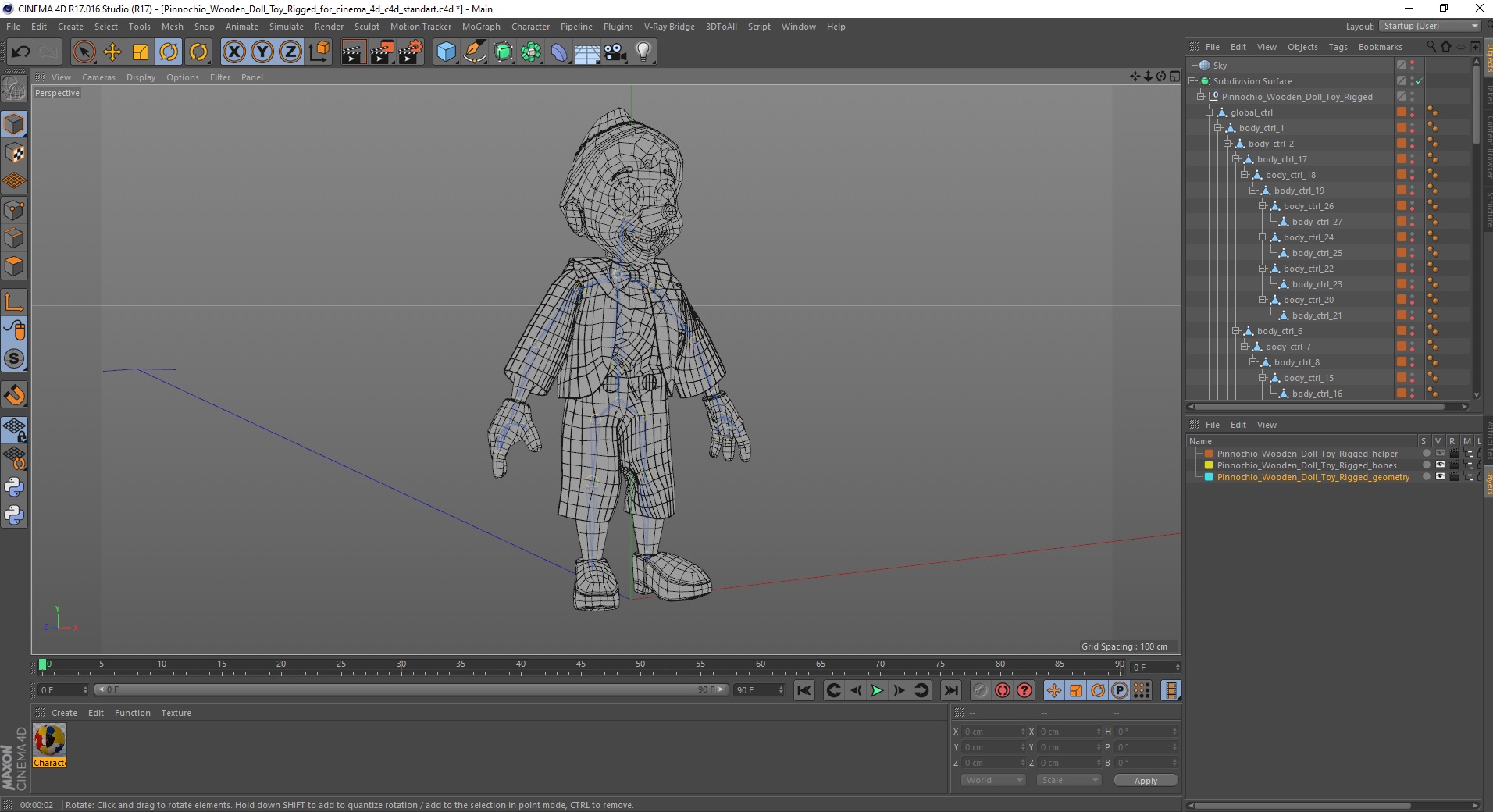Open Edit Render Settings icon
Viewport: 1493px width, 812px height.
pos(410,52)
